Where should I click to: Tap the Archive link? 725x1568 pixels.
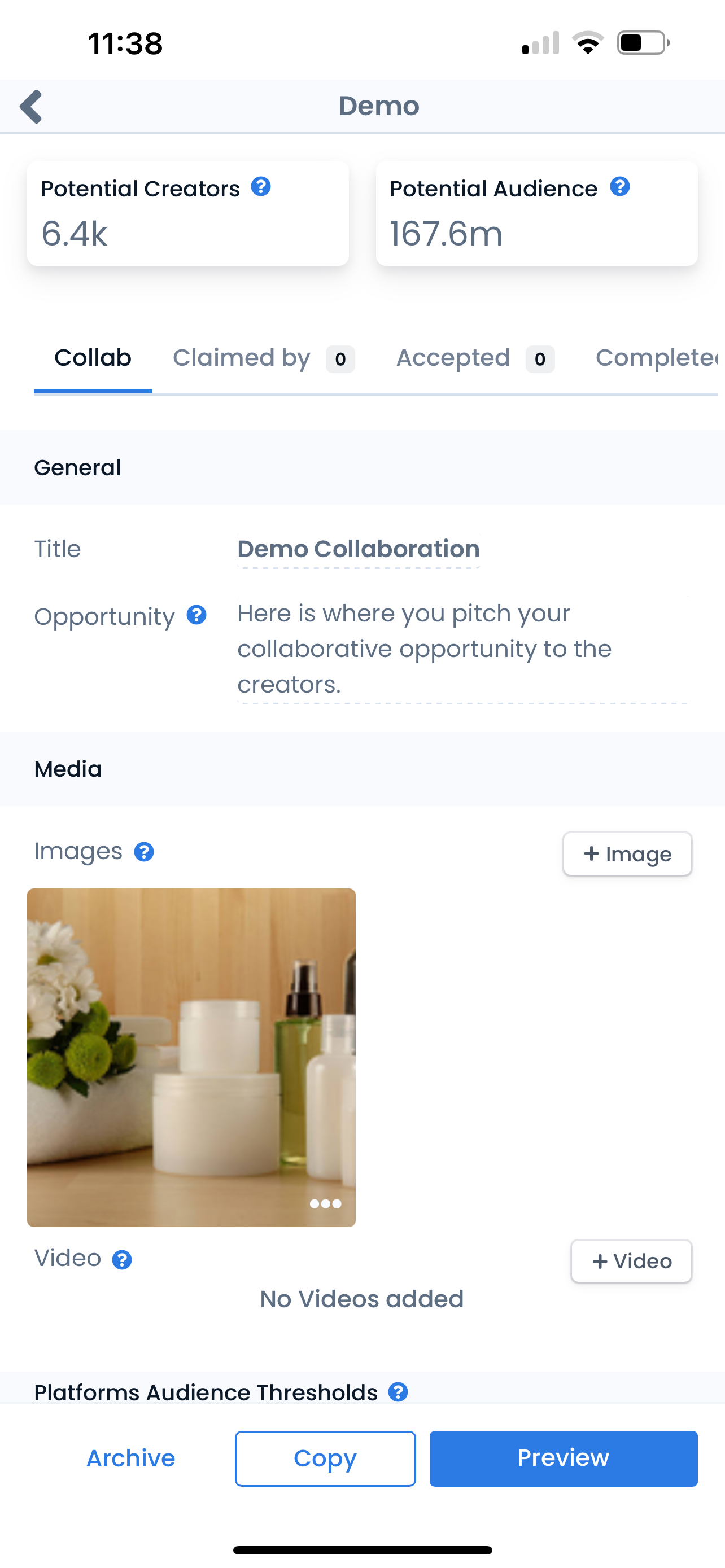pyautogui.click(x=131, y=1458)
